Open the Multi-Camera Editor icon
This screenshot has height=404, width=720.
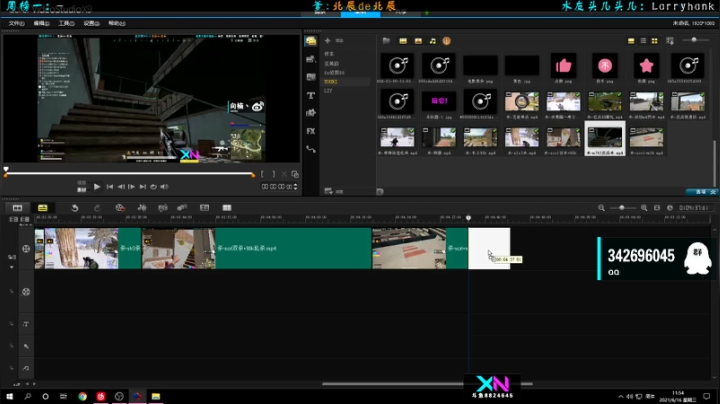click(x=227, y=208)
